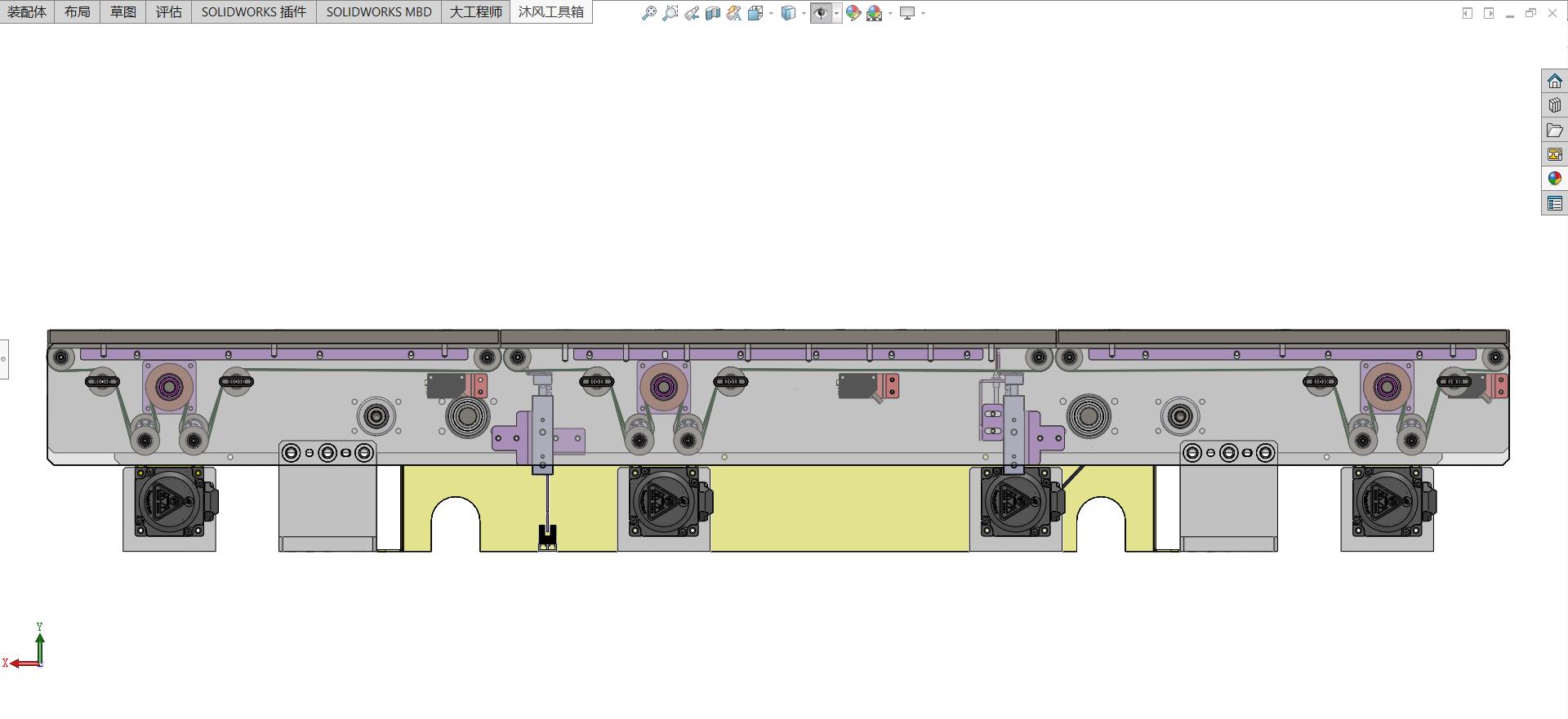This screenshot has width=1568, height=719.
Task: Select the SOLIDWORKS 插件 tab
Action: point(254,11)
